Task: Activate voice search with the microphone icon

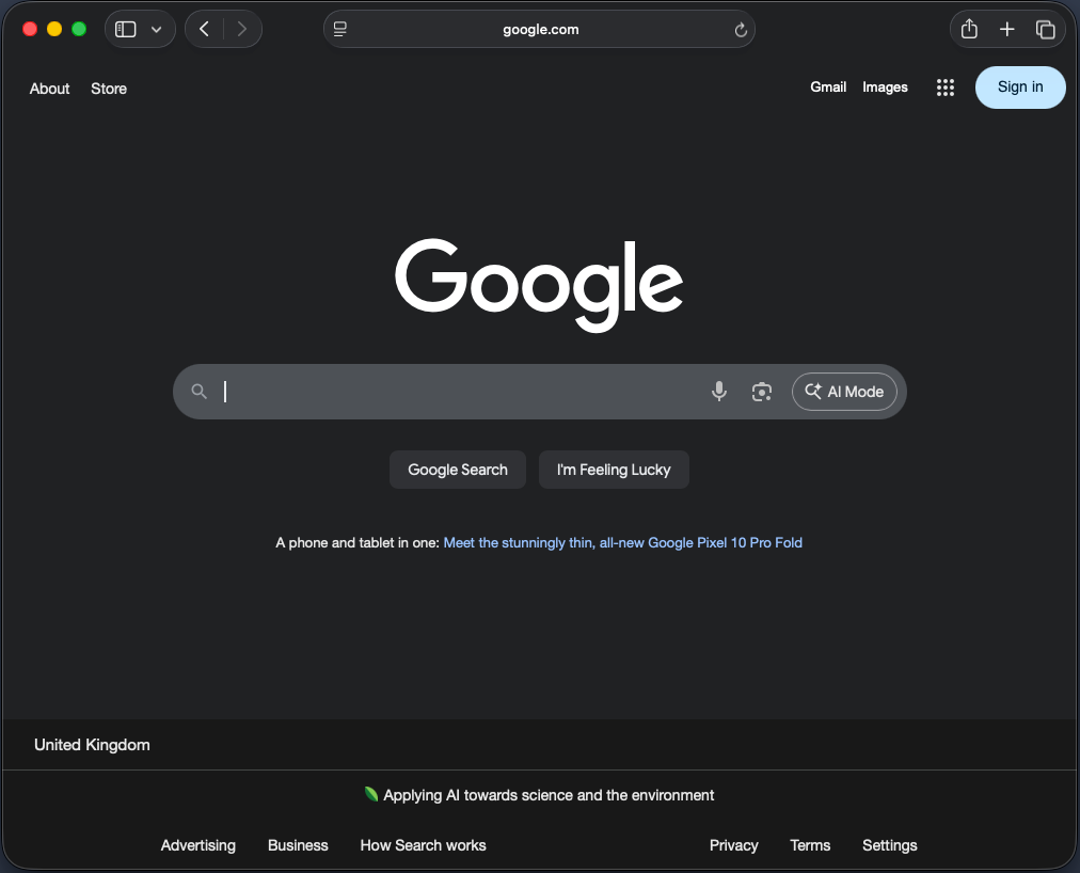Action: pyautogui.click(x=719, y=391)
